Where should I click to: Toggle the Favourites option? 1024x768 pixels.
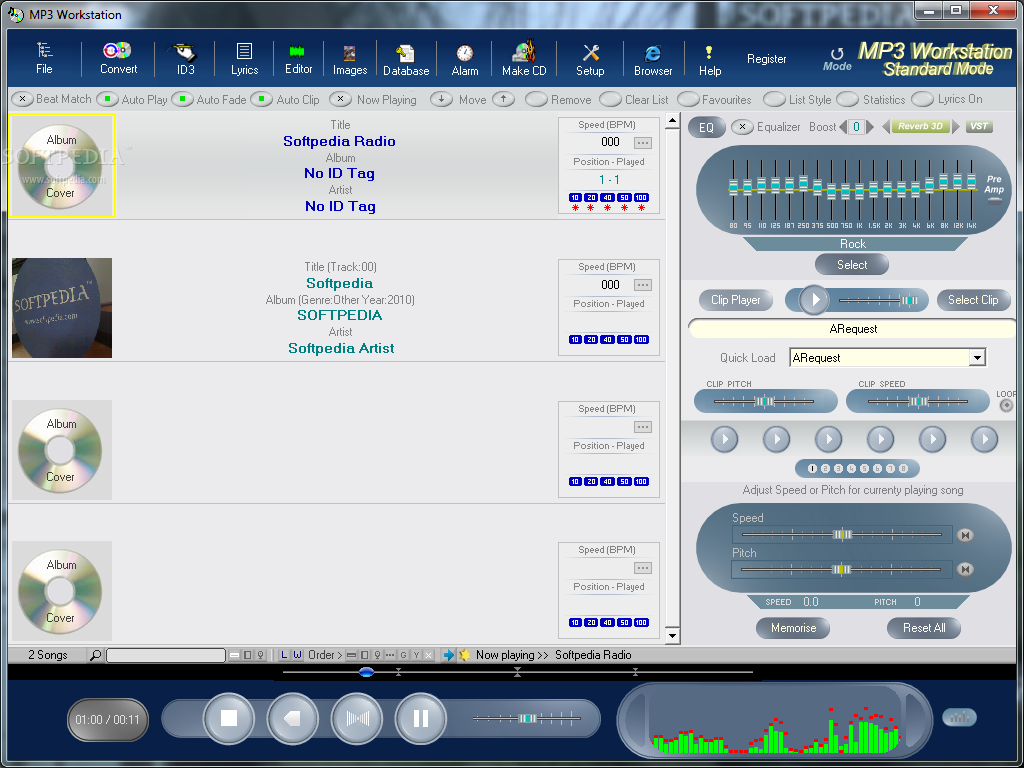tap(688, 99)
